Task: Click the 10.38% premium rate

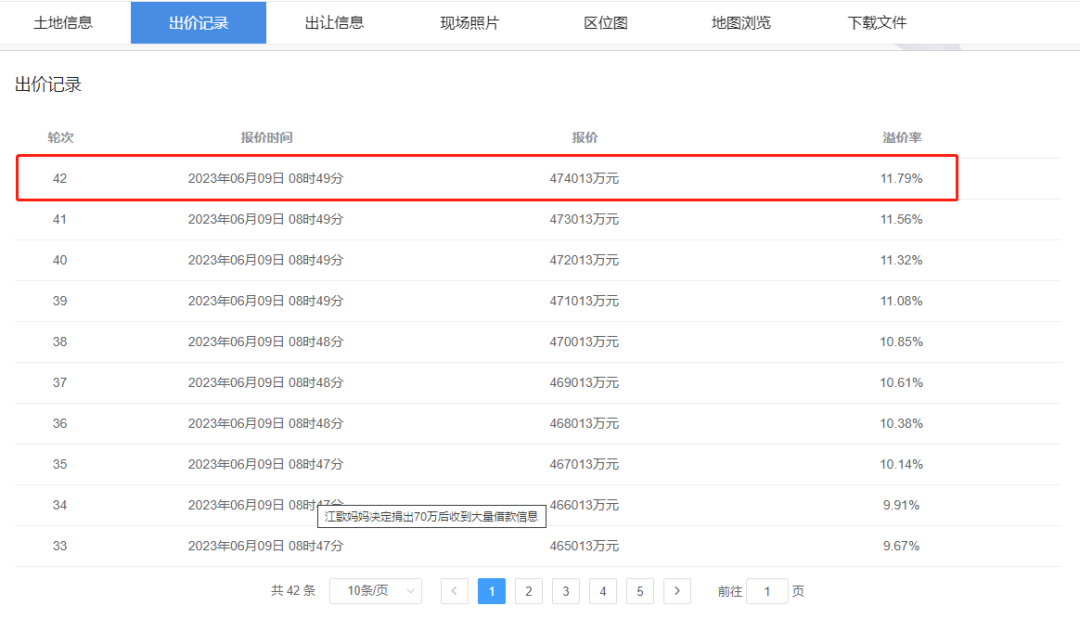Action: click(x=901, y=423)
